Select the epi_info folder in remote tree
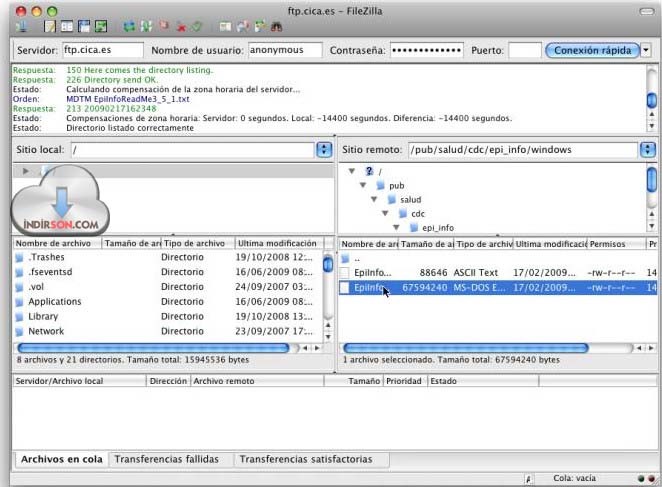This screenshot has height=487, width=662. [438, 228]
